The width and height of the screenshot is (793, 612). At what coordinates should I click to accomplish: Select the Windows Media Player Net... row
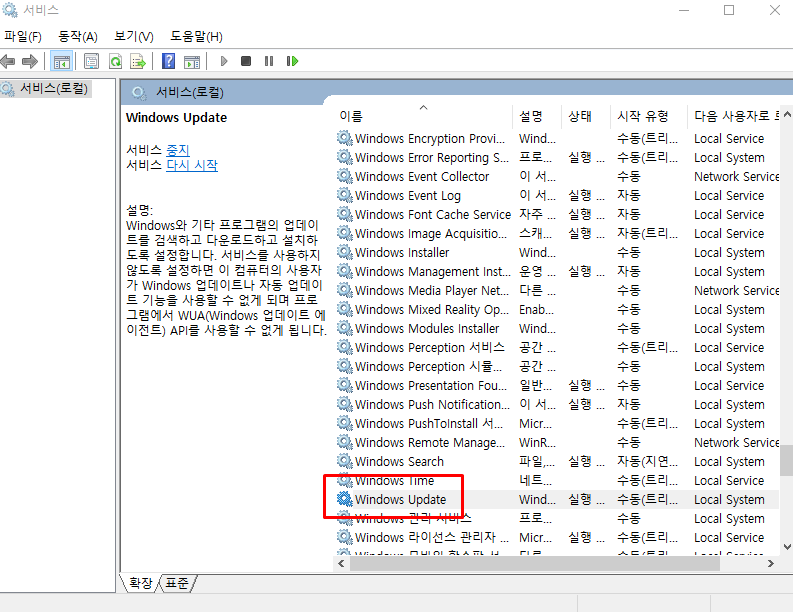(557, 290)
